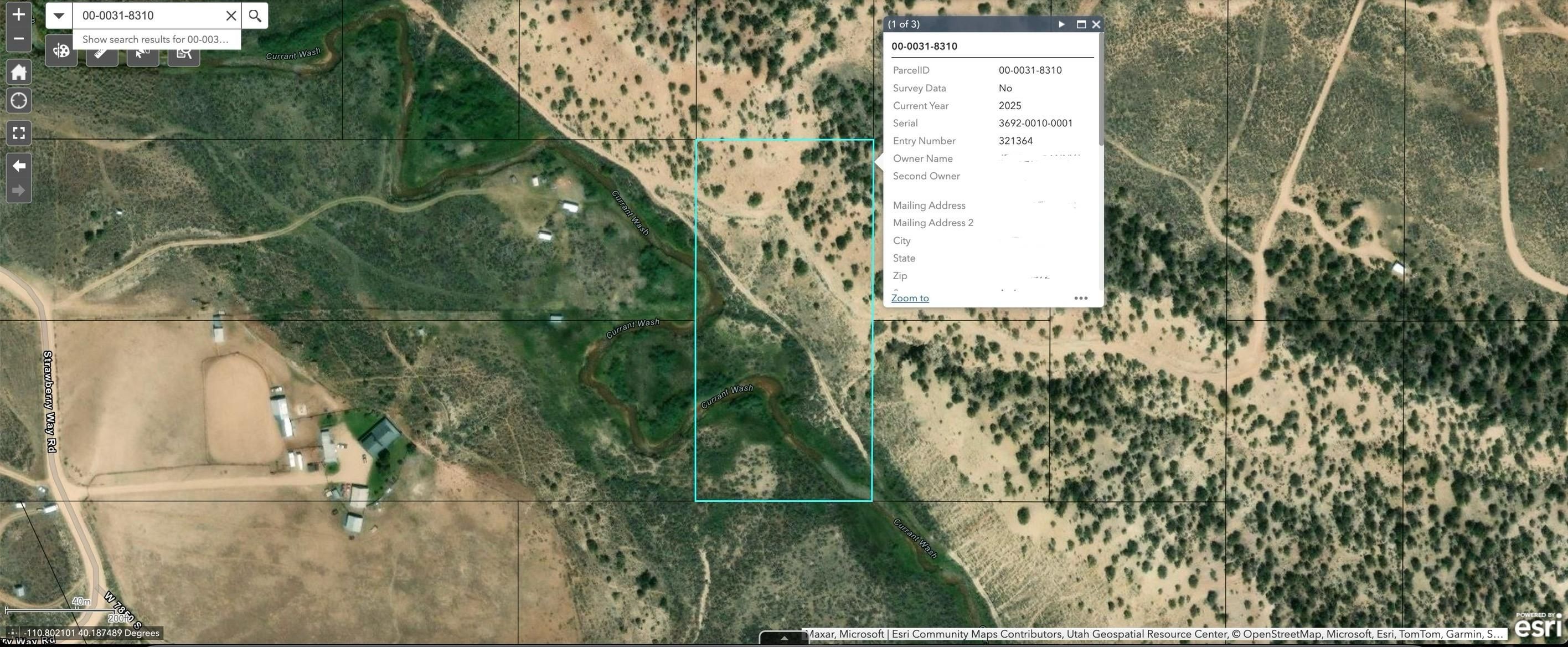Clear the parcel search input field
This screenshot has width=1568, height=647.
tap(231, 15)
